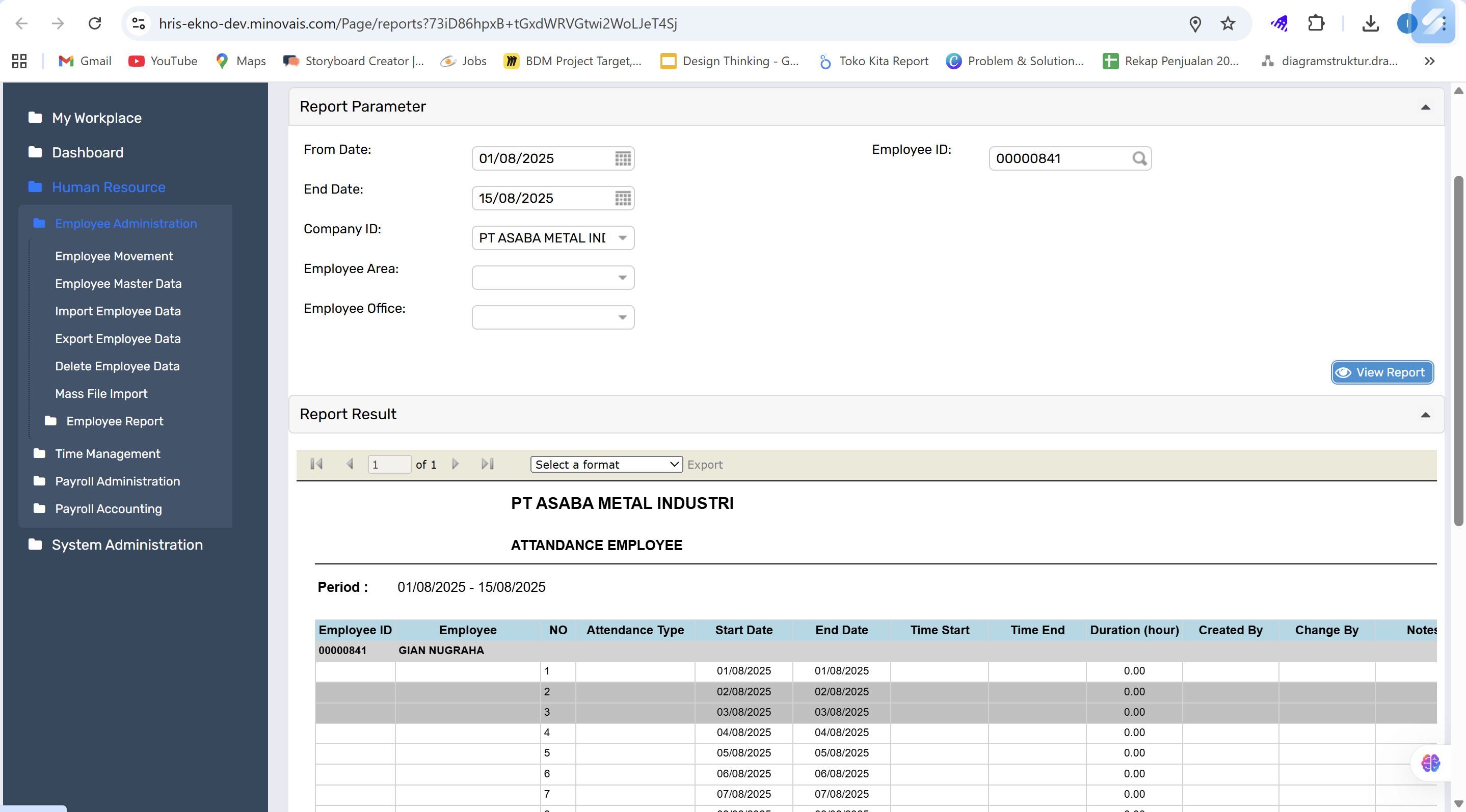
Task: Click the Employee ID search magnifier icon
Action: (1139, 158)
